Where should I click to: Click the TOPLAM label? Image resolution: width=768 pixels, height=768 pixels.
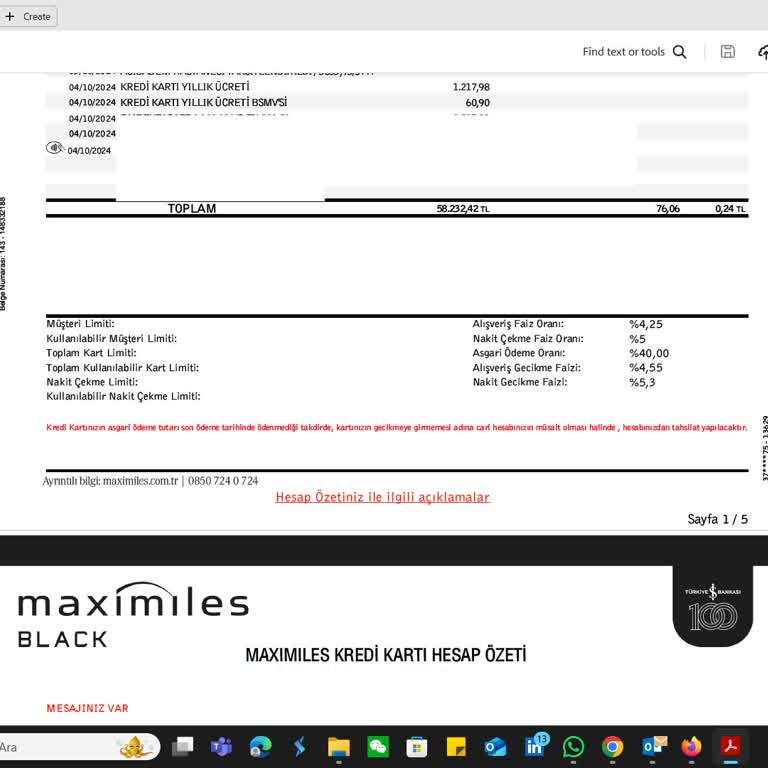[192, 209]
